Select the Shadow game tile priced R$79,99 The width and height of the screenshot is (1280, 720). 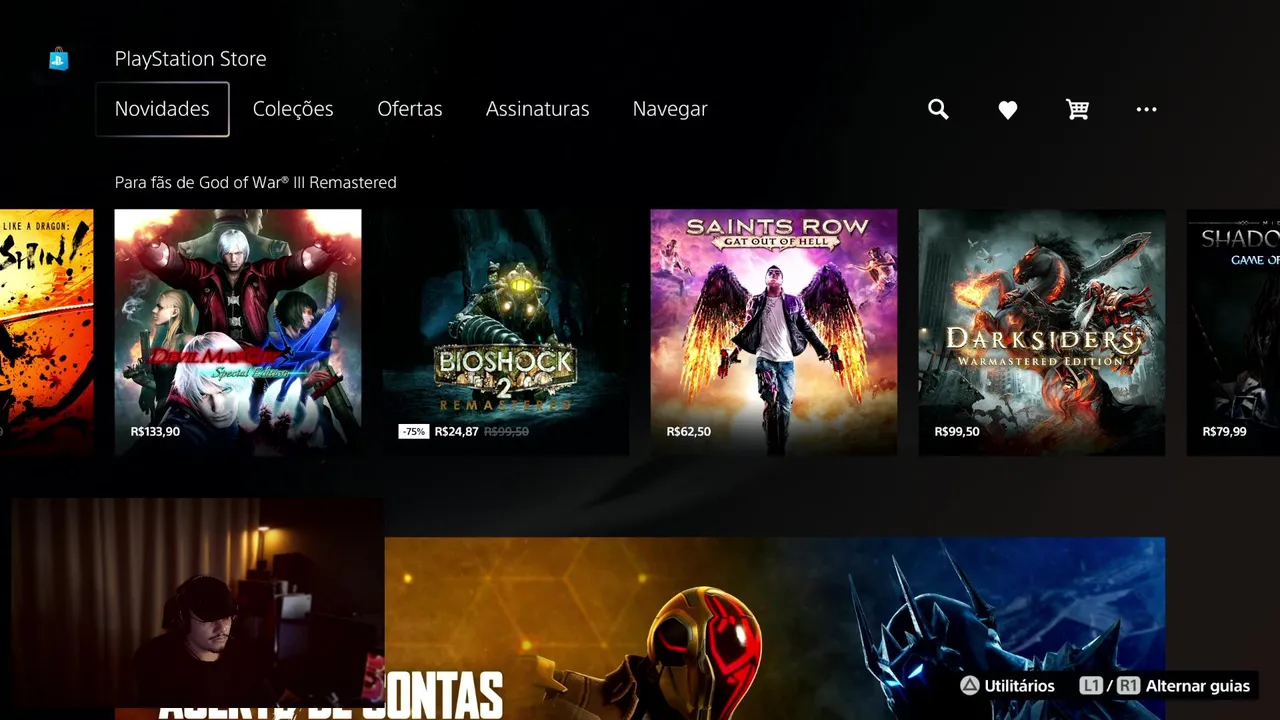1233,332
